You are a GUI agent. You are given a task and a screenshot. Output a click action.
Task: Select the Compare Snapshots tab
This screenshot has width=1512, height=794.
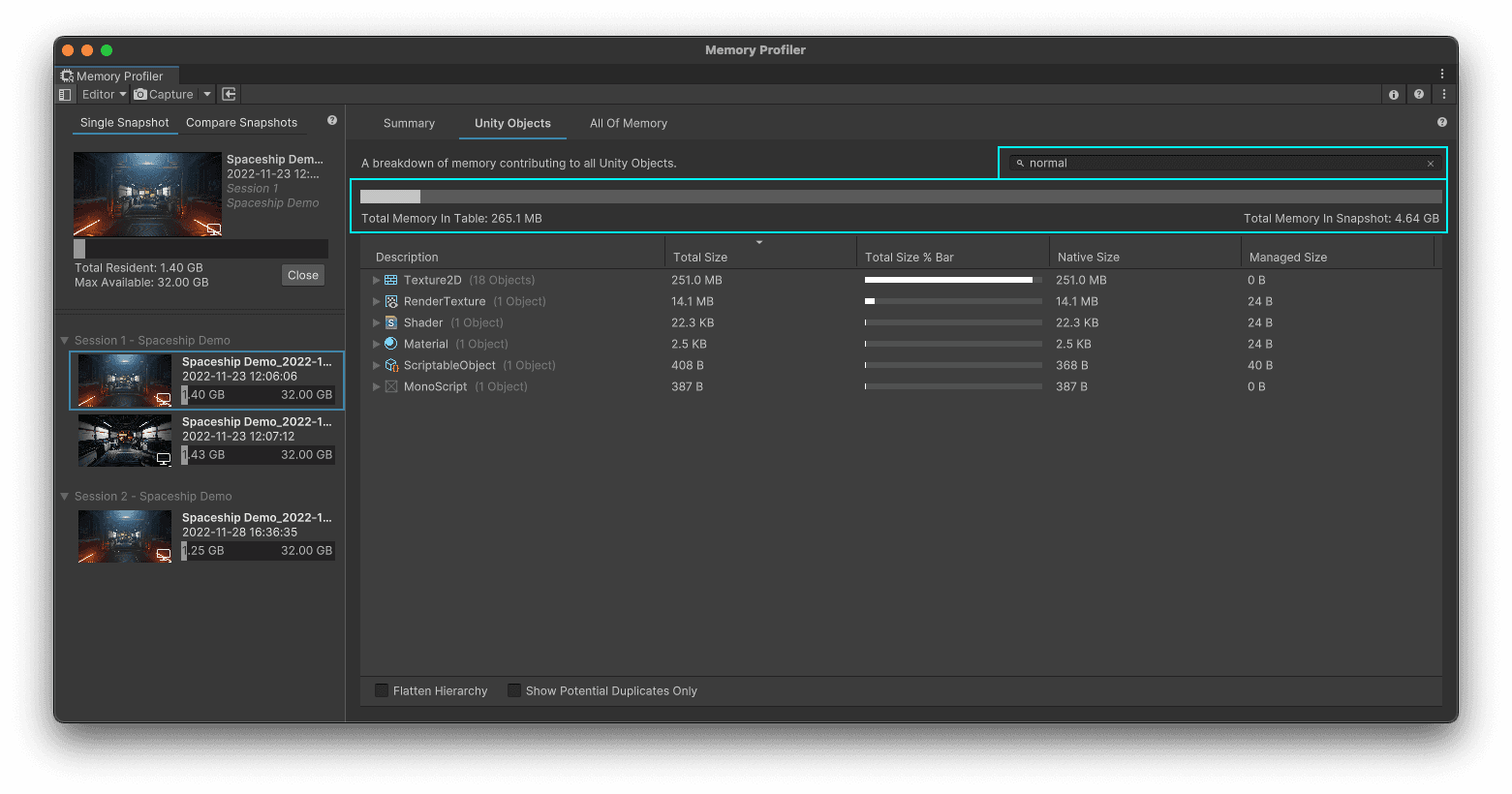(x=241, y=122)
